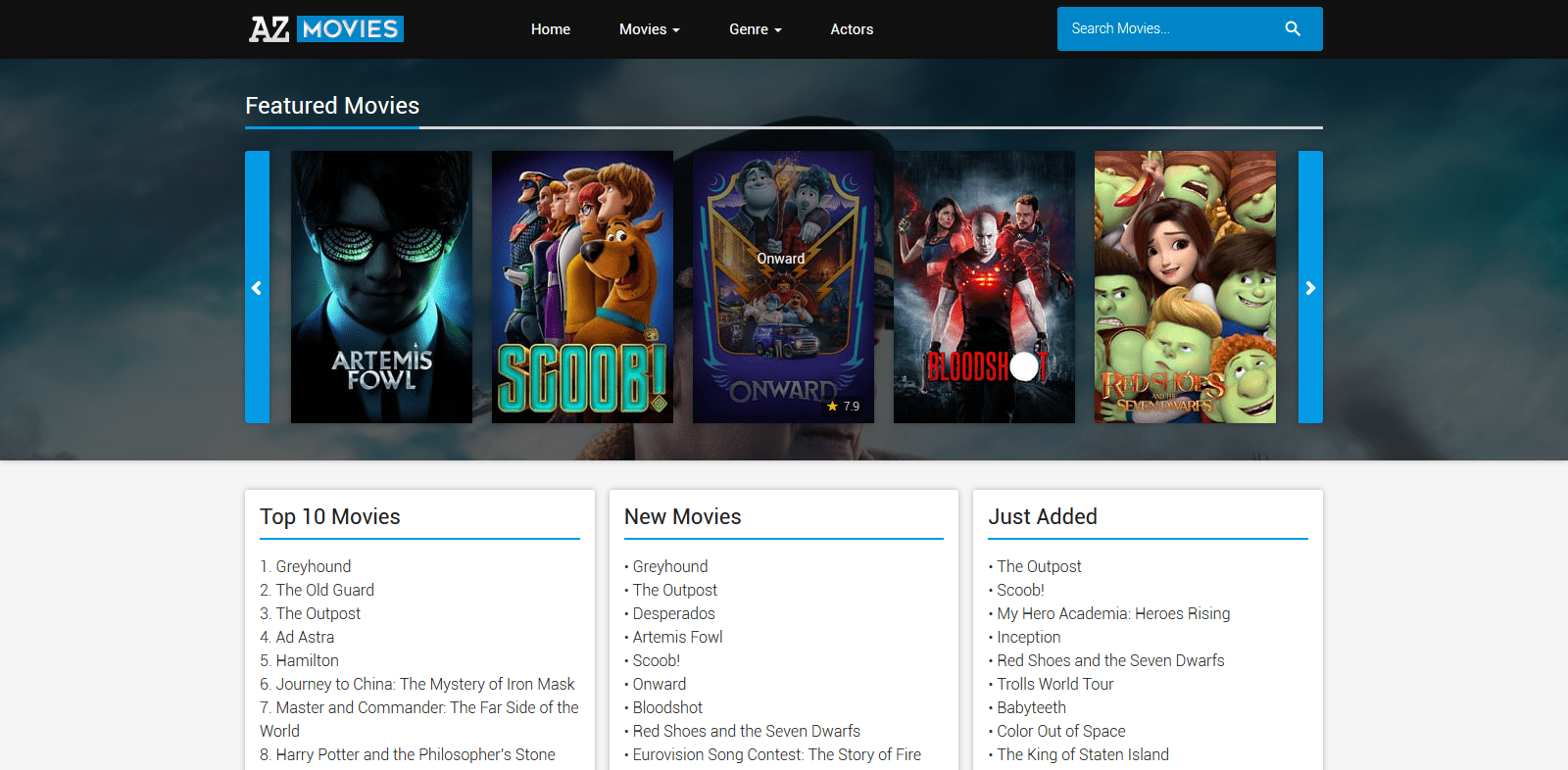This screenshot has height=770, width=1568.
Task: Open Master and Commander link
Action: click(419, 719)
